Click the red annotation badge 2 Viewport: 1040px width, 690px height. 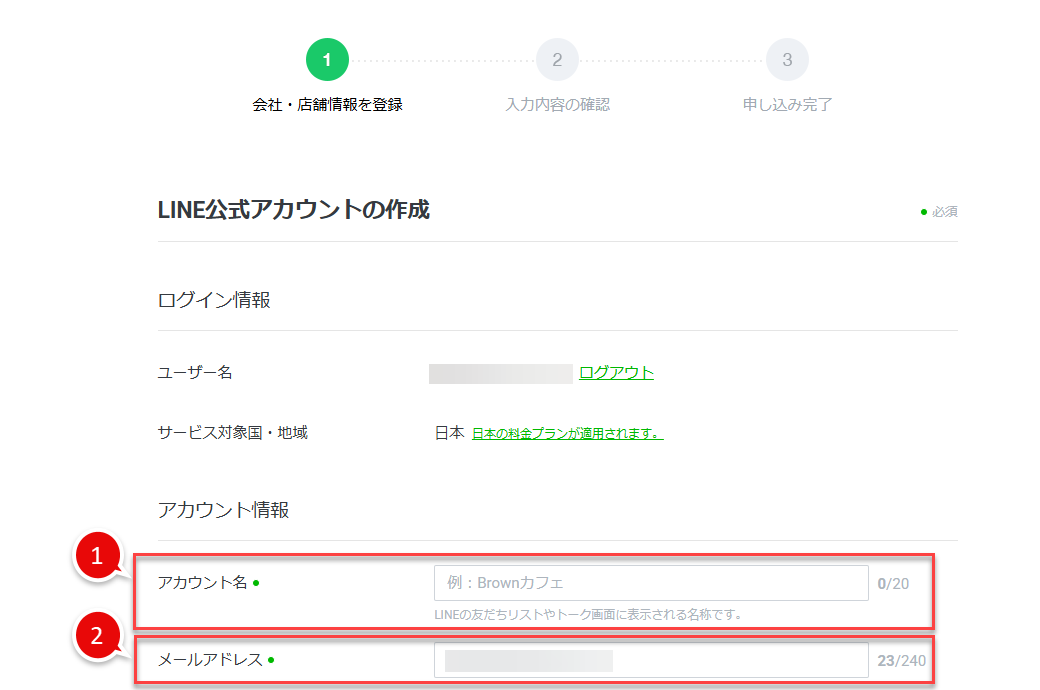[x=97, y=636]
